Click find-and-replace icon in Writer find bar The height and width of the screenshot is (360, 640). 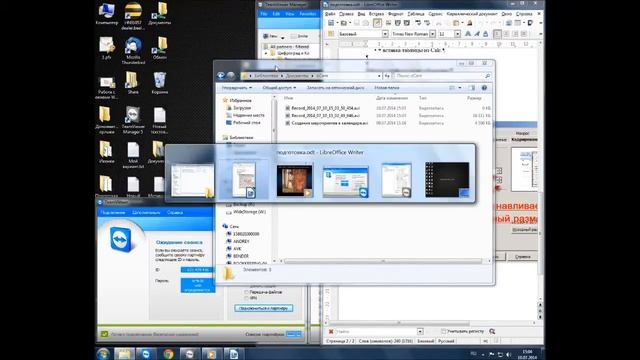(492, 331)
